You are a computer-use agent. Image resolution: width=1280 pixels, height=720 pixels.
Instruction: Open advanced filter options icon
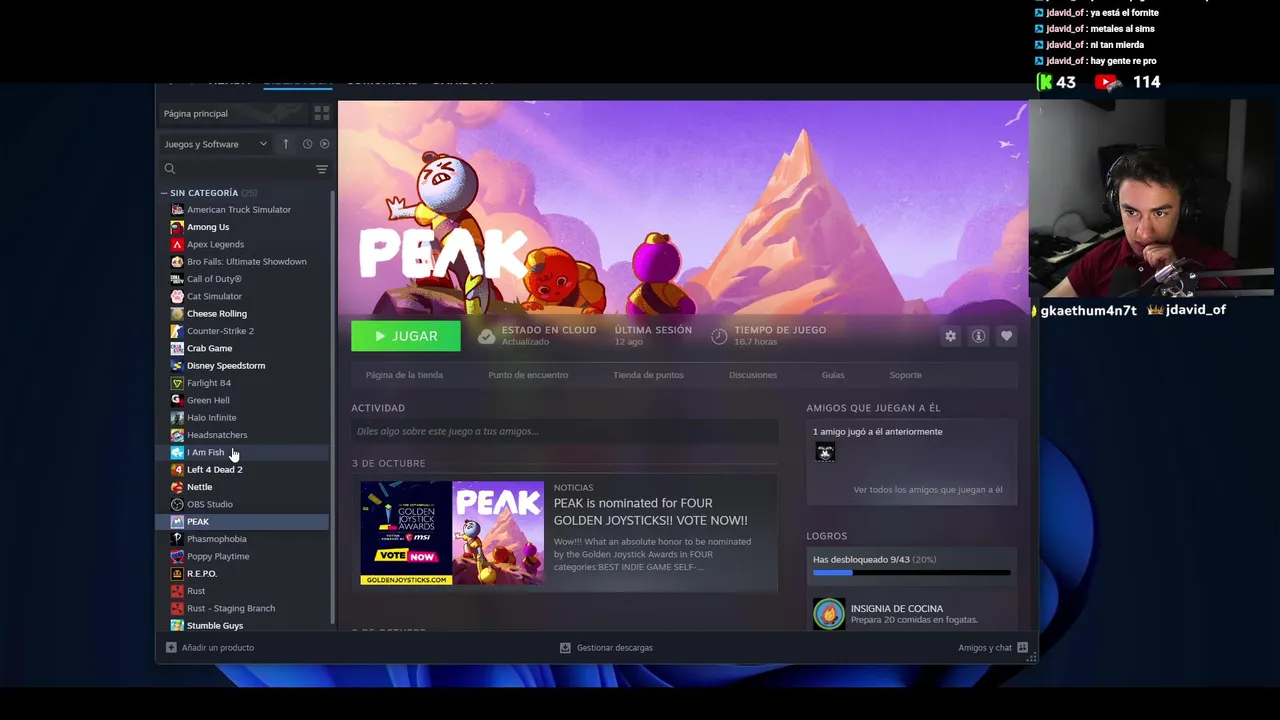click(x=321, y=169)
